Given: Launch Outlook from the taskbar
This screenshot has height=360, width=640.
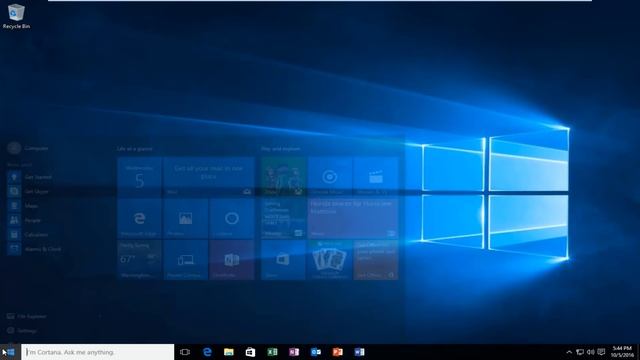Looking at the screenshot, I should click(316, 352).
